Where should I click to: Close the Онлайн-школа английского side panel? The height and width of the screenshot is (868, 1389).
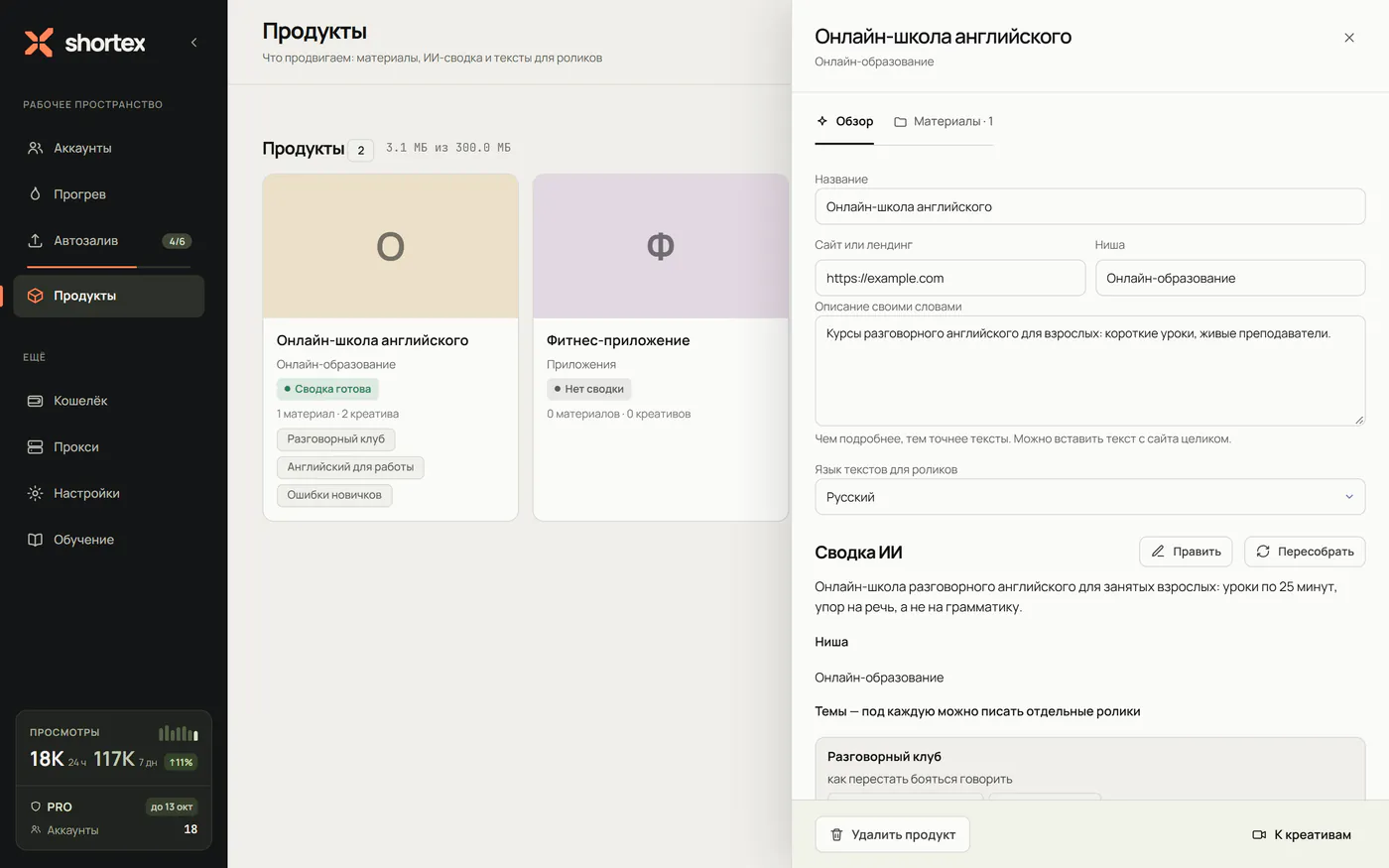tap(1349, 38)
